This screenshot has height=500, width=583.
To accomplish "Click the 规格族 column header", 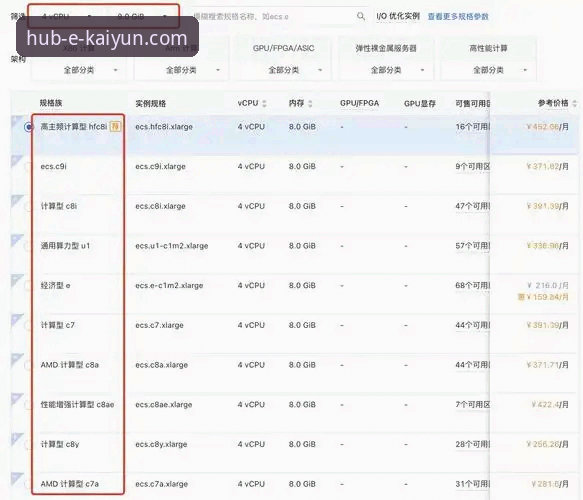I will click(51, 103).
